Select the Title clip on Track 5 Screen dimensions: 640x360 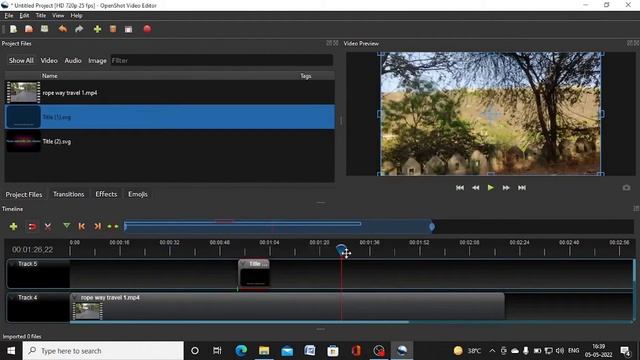point(254,274)
